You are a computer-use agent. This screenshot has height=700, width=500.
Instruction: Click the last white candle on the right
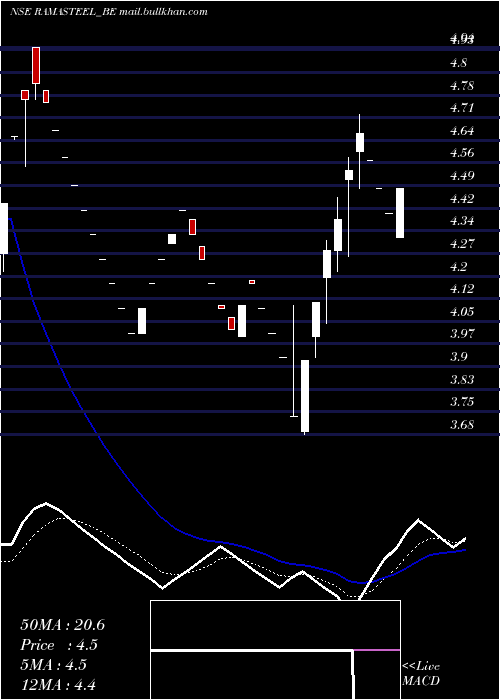[x=400, y=213]
